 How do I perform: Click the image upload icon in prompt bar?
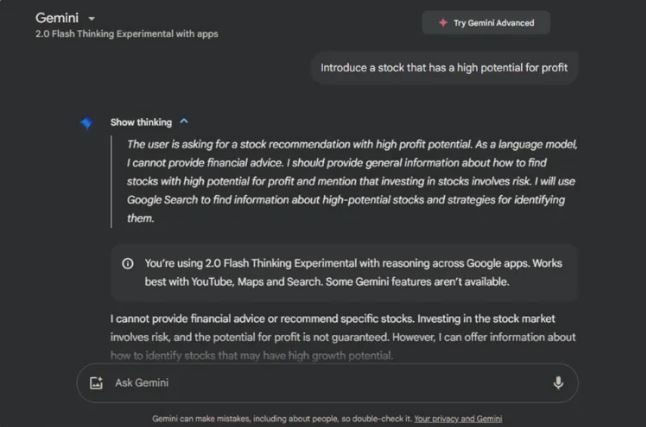(x=96, y=382)
